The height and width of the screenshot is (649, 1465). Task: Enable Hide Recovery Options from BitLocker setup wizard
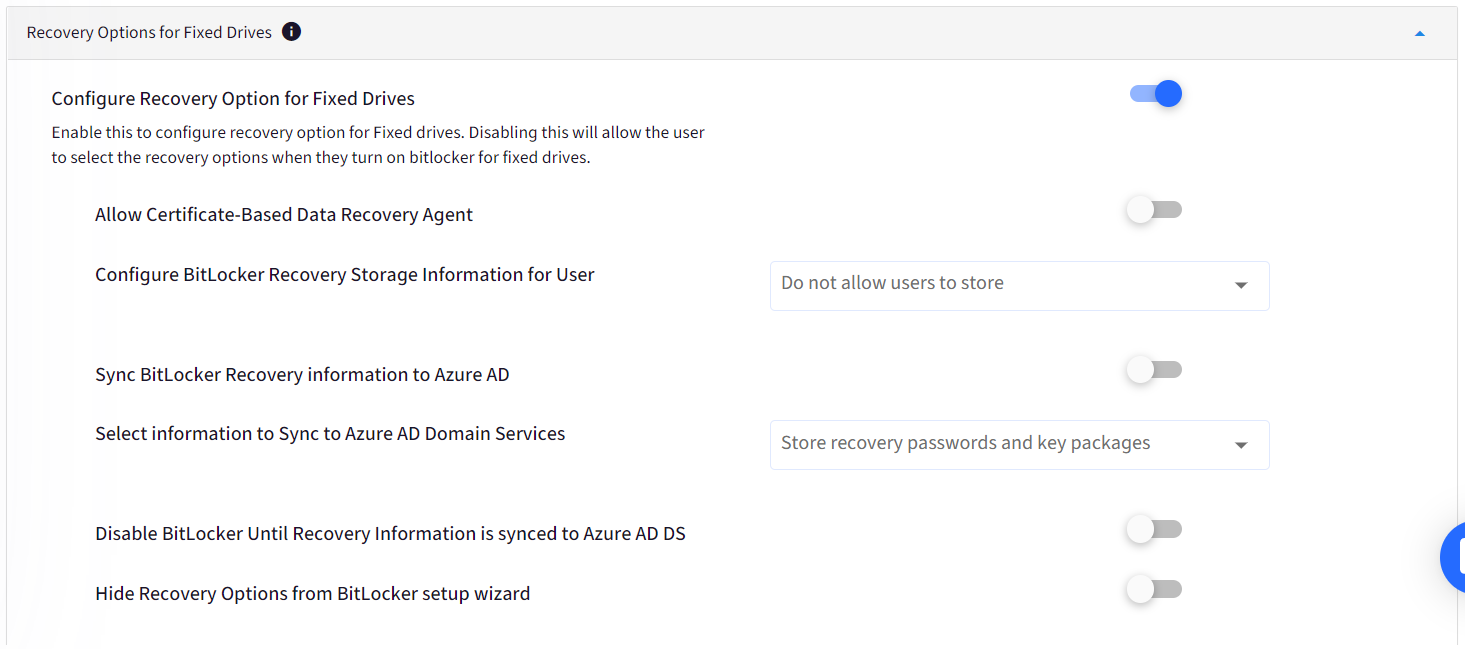tap(1154, 590)
